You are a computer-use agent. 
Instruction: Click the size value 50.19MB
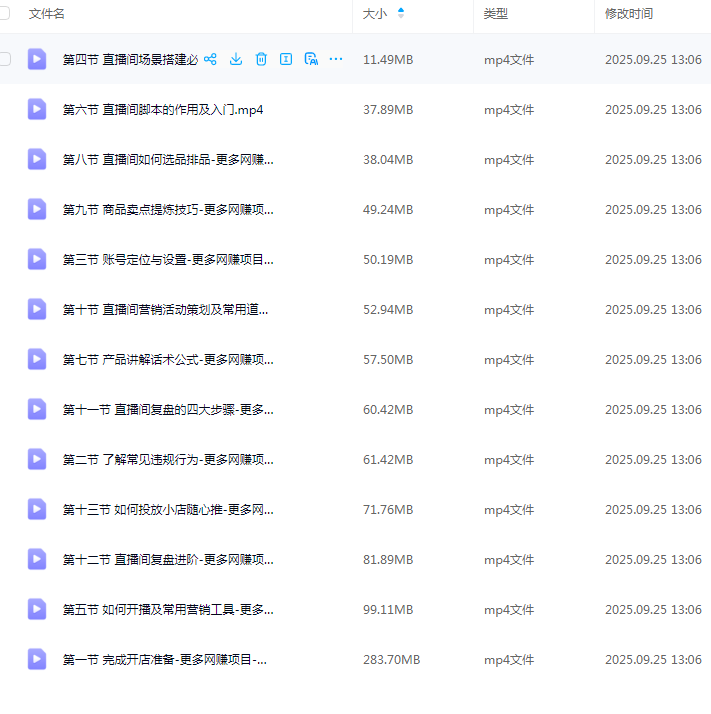coord(388,260)
